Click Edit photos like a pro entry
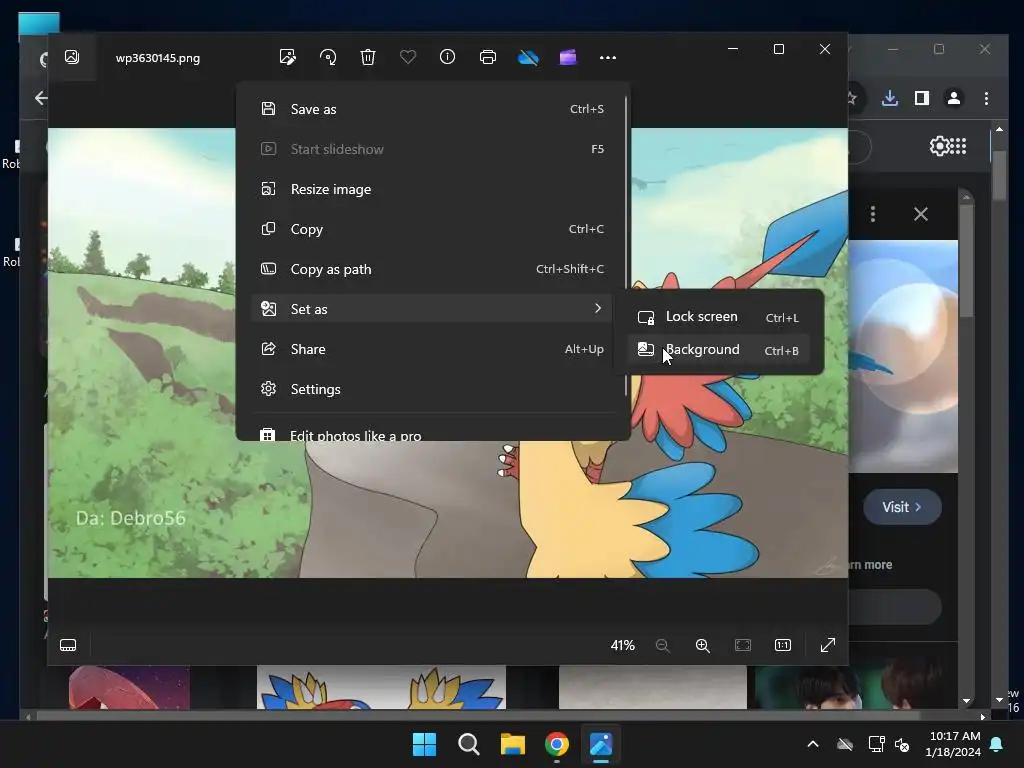Image resolution: width=1024 pixels, height=768 pixels. click(x=431, y=434)
